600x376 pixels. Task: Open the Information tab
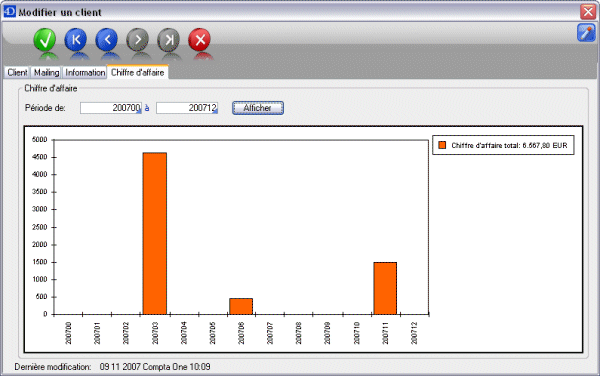click(85, 72)
